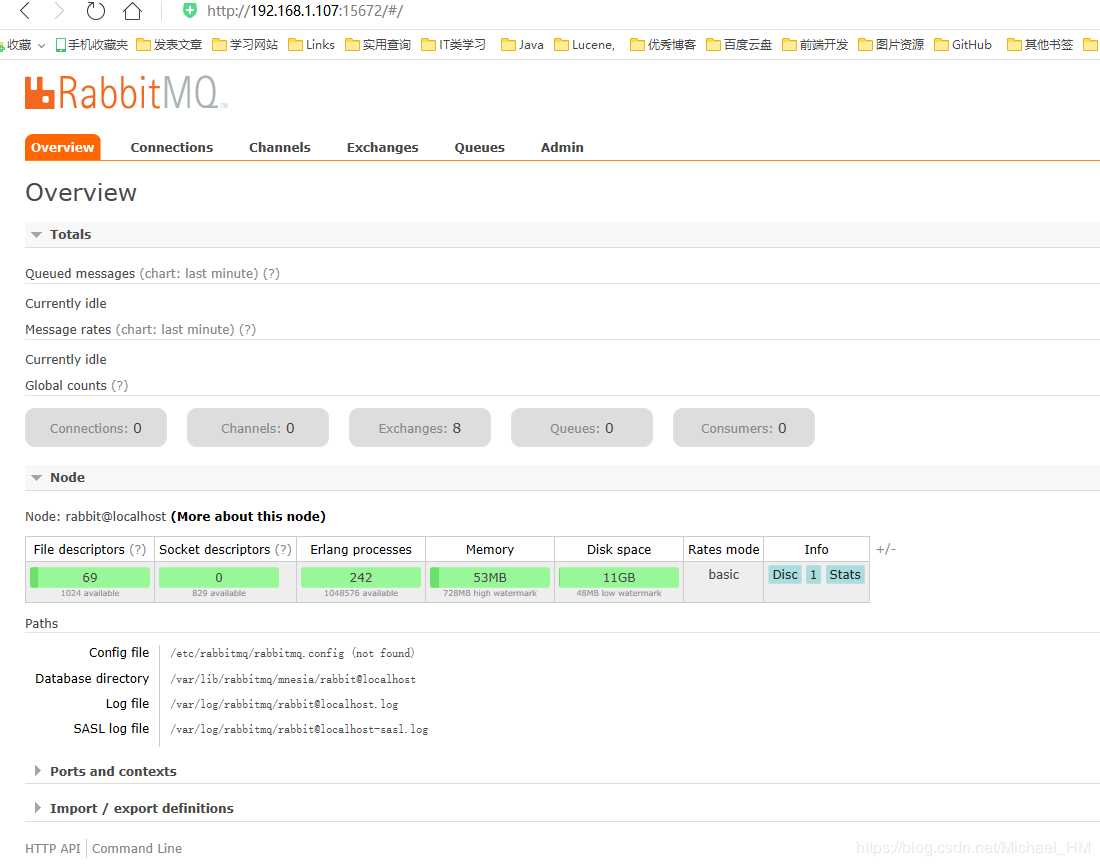Click the browser forward arrow
This screenshot has height=866, width=1100.
[59, 11]
